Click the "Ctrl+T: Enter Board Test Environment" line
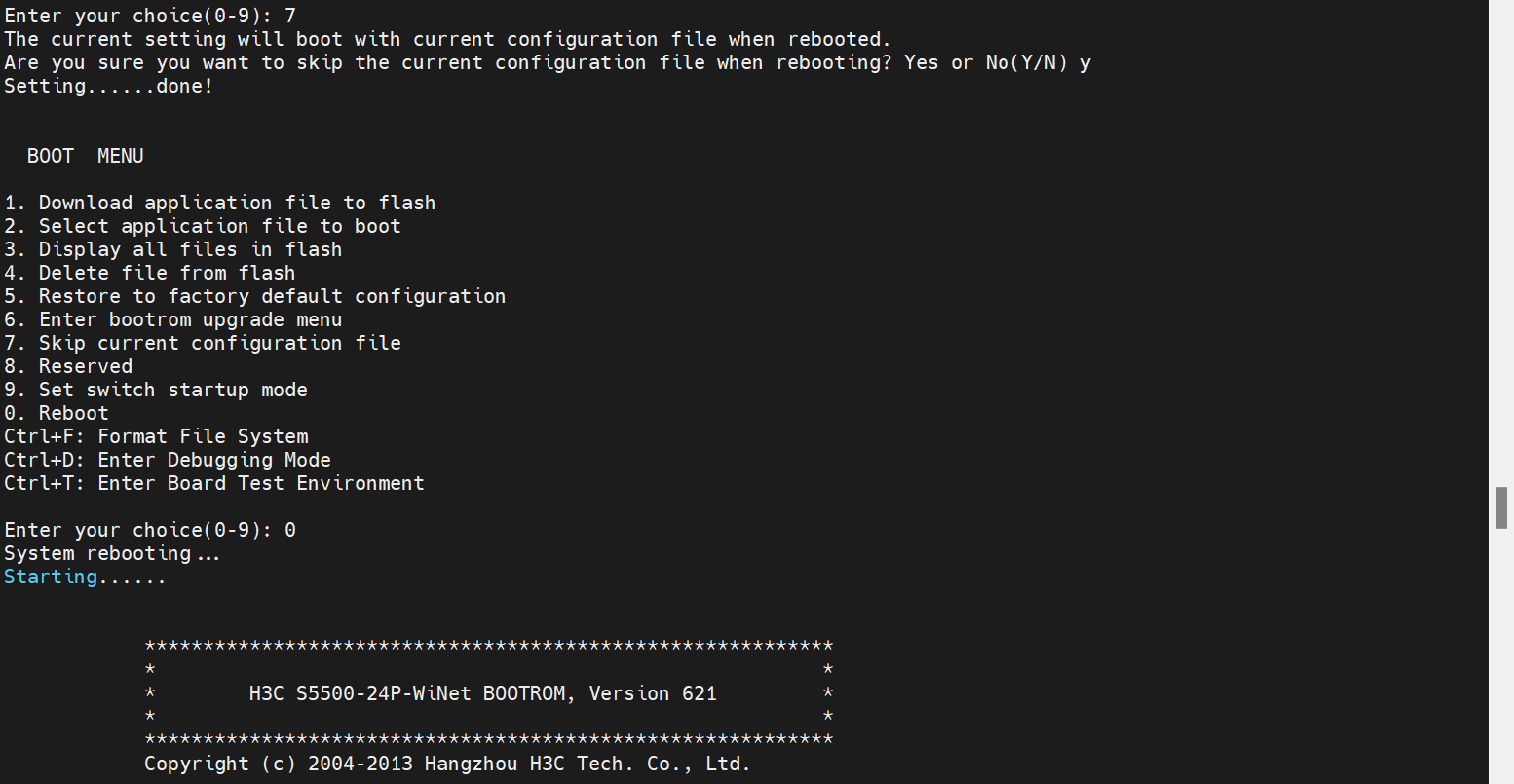This screenshot has width=1514, height=784. pos(213,483)
